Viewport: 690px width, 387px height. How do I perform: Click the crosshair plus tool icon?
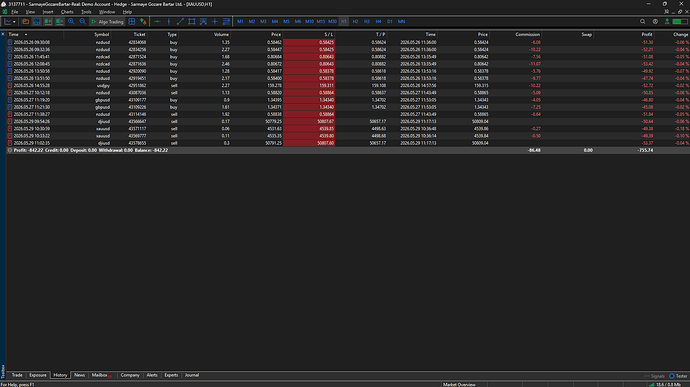pos(215,22)
